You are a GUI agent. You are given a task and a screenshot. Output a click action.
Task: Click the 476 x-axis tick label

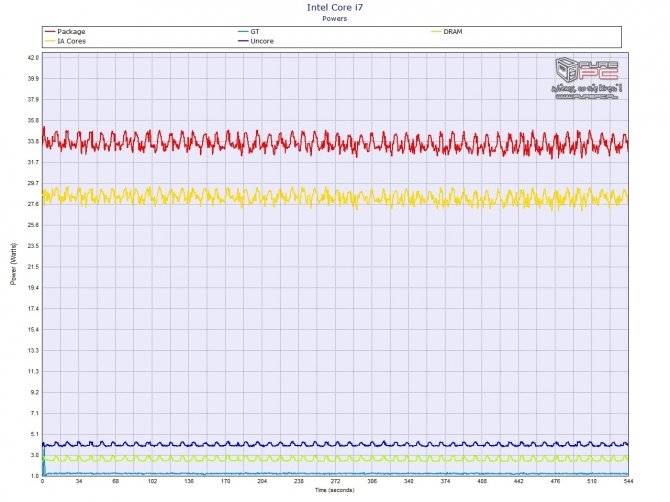[x=555, y=481]
